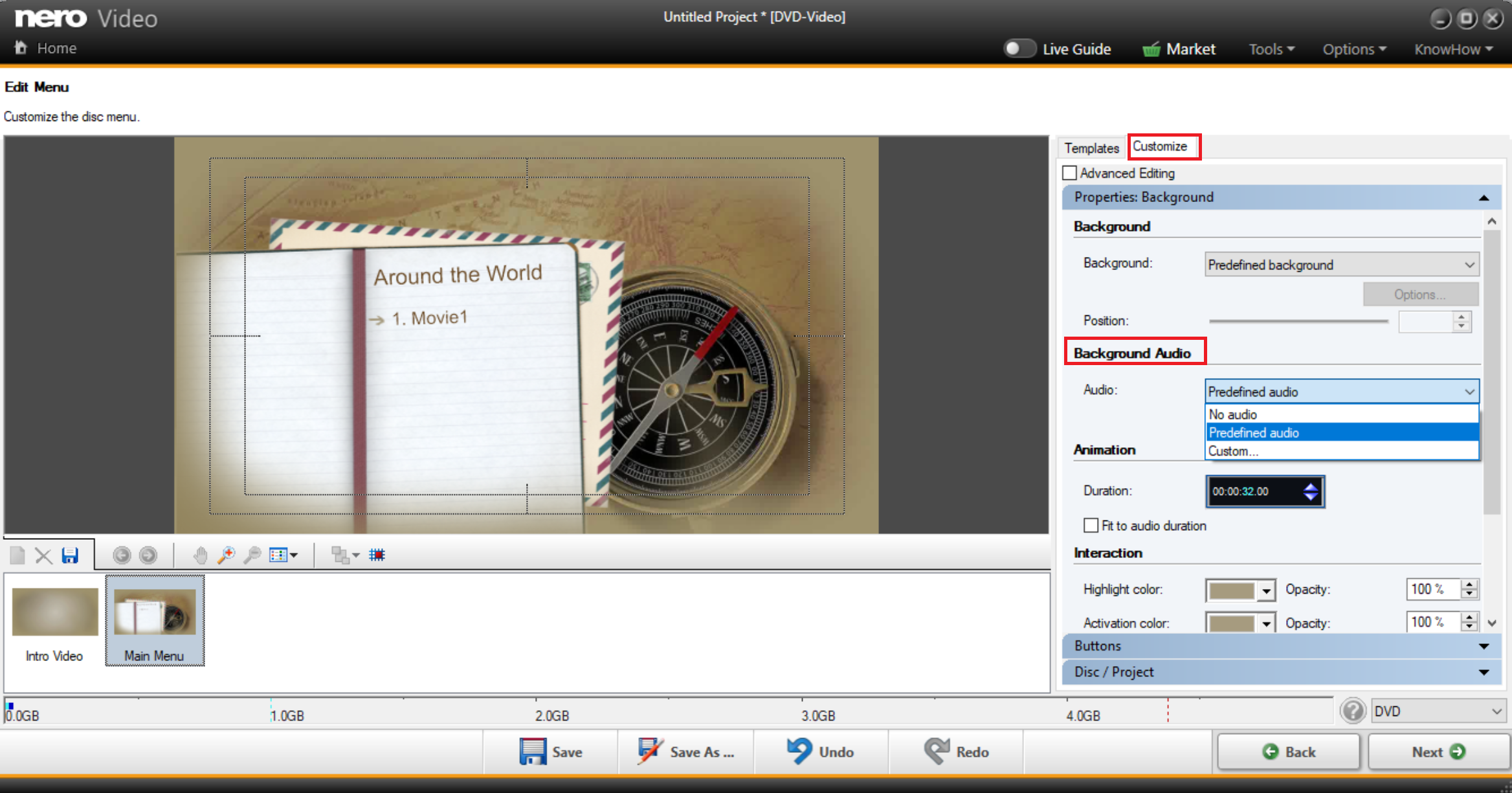This screenshot has width=1512, height=793.
Task: Click the previous page round arrow icon
Action: pyautogui.click(x=122, y=555)
